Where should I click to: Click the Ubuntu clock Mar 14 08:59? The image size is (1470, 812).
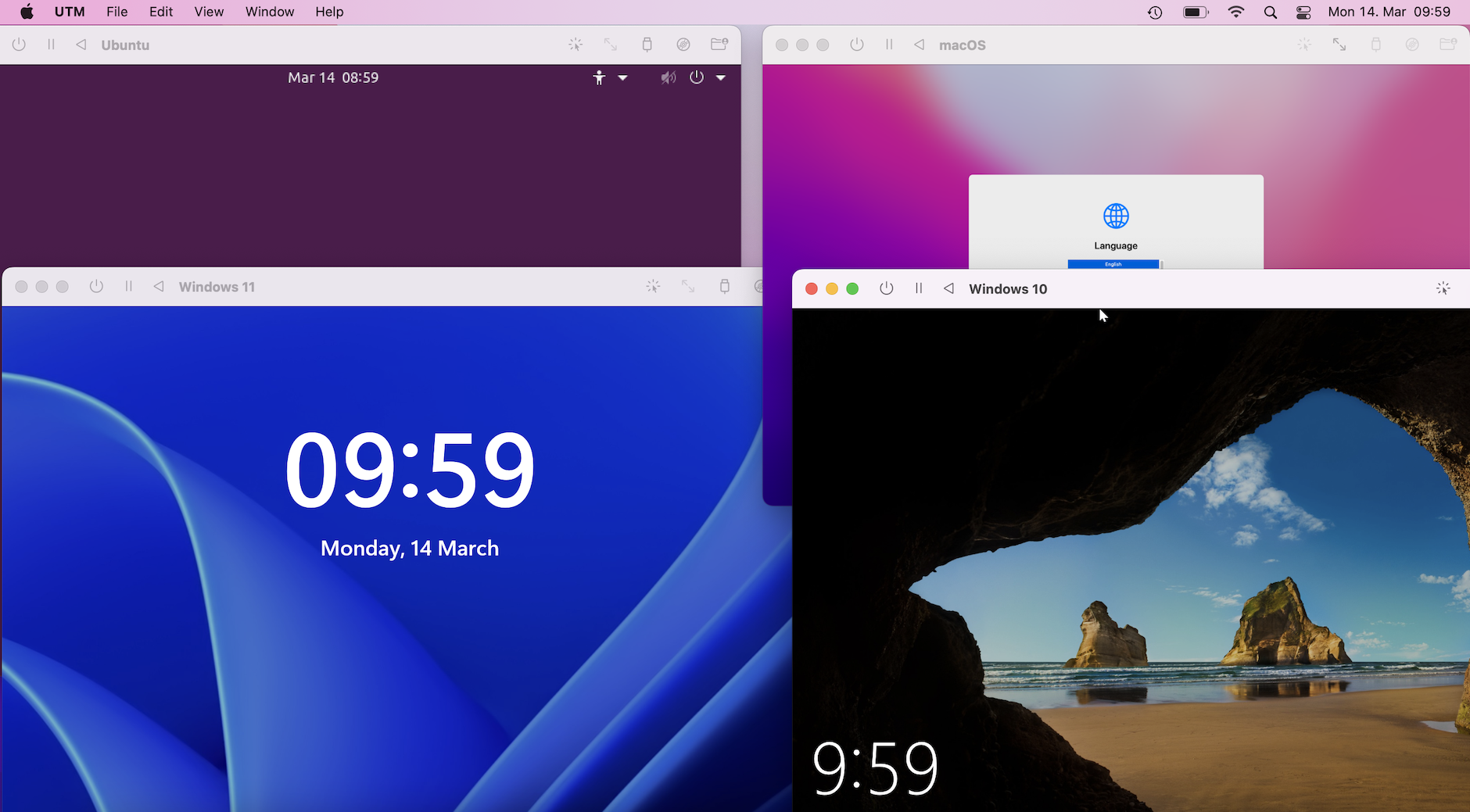coord(333,77)
